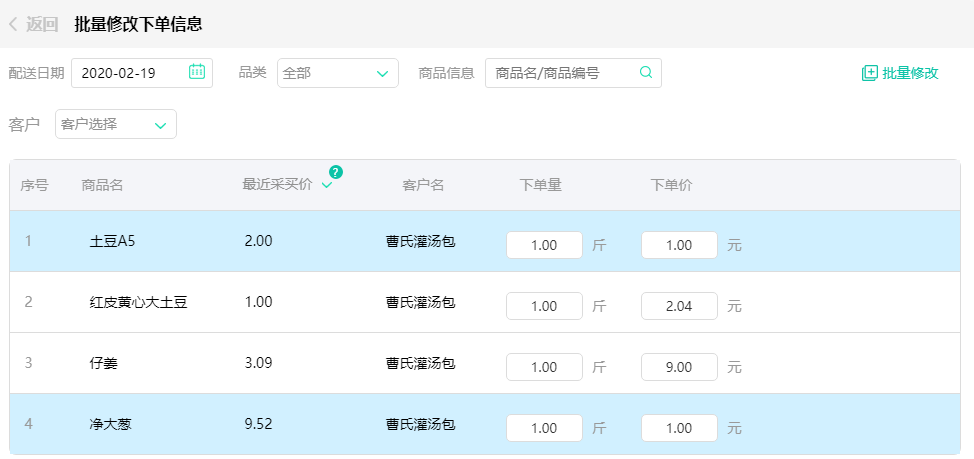
Task: Click the 3.09 recent purchase price
Action: 258,363
